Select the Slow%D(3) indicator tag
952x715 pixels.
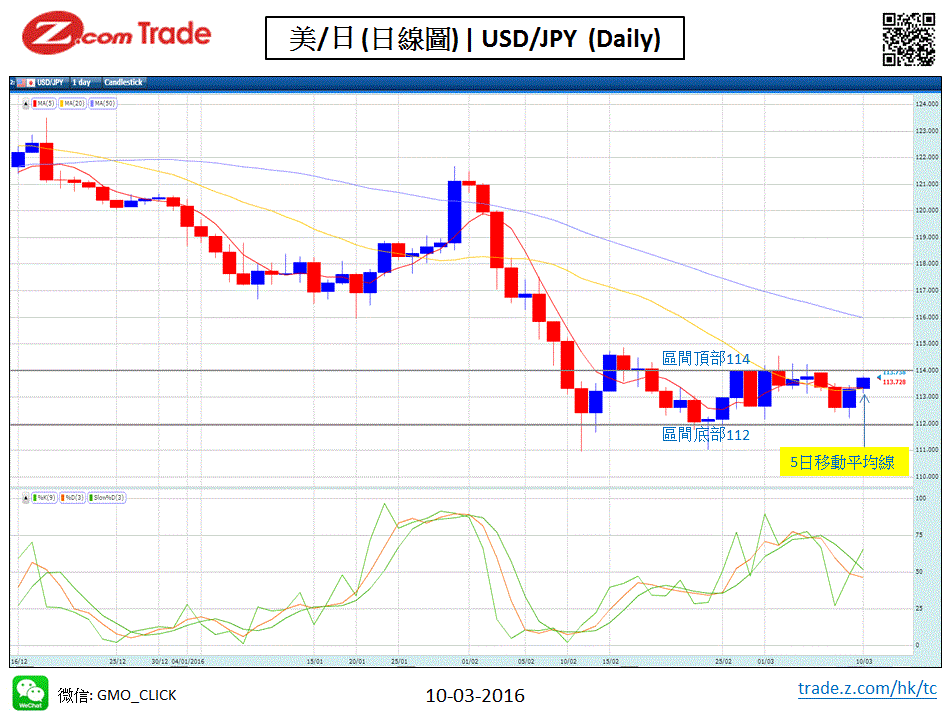pos(107,498)
